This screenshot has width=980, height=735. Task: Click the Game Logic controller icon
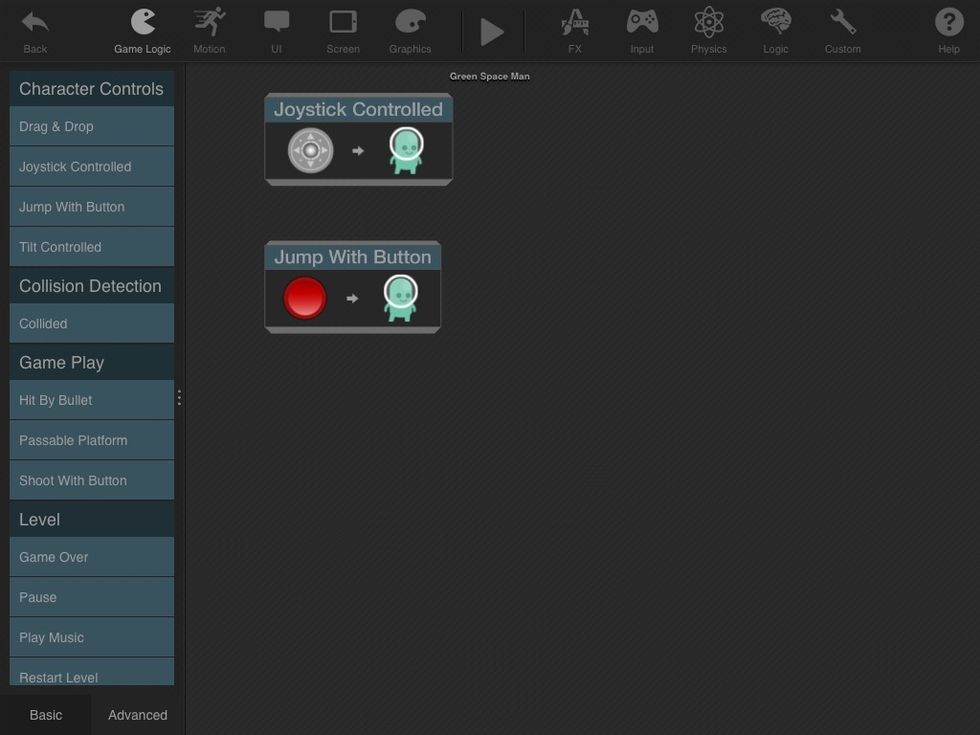click(x=142, y=27)
